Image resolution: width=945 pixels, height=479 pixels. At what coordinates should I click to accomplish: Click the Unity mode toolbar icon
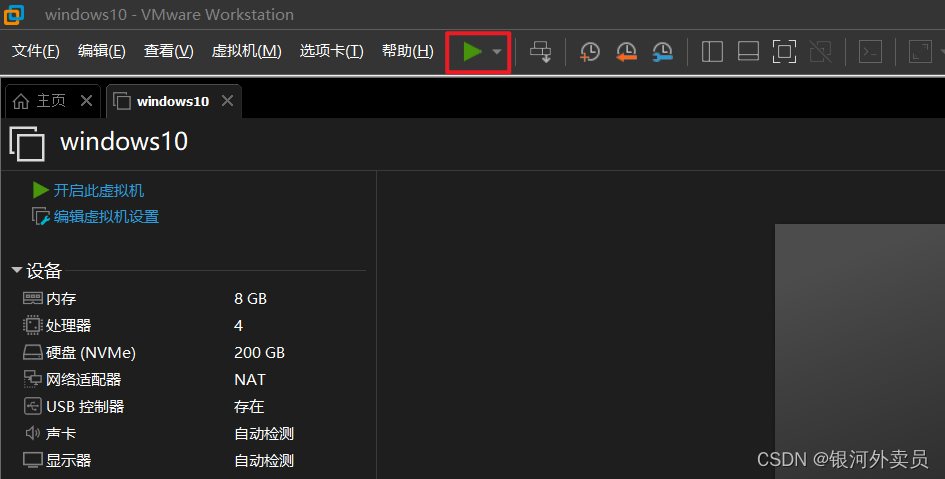click(820, 52)
